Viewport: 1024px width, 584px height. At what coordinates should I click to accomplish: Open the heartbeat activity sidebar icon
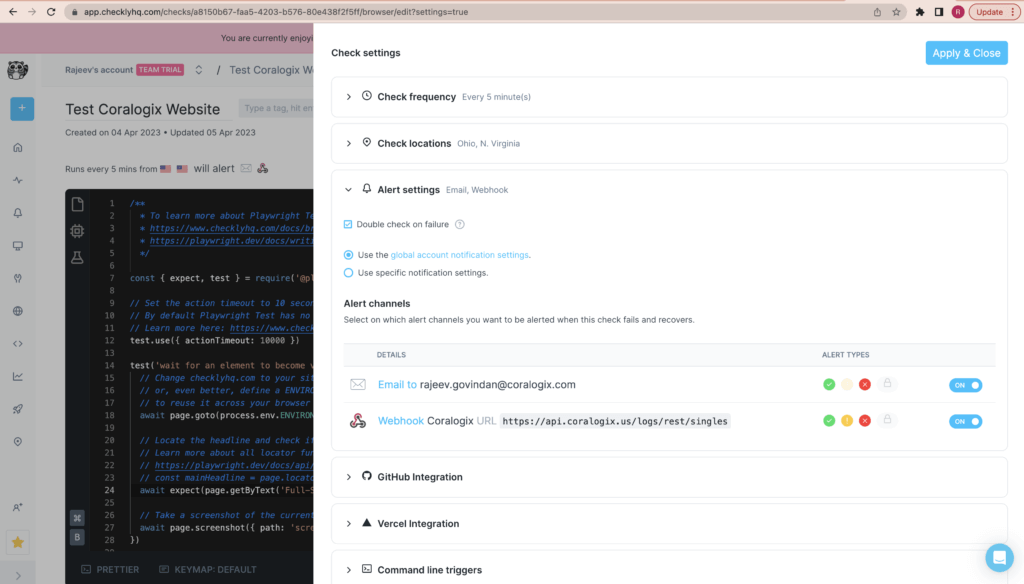click(18, 180)
